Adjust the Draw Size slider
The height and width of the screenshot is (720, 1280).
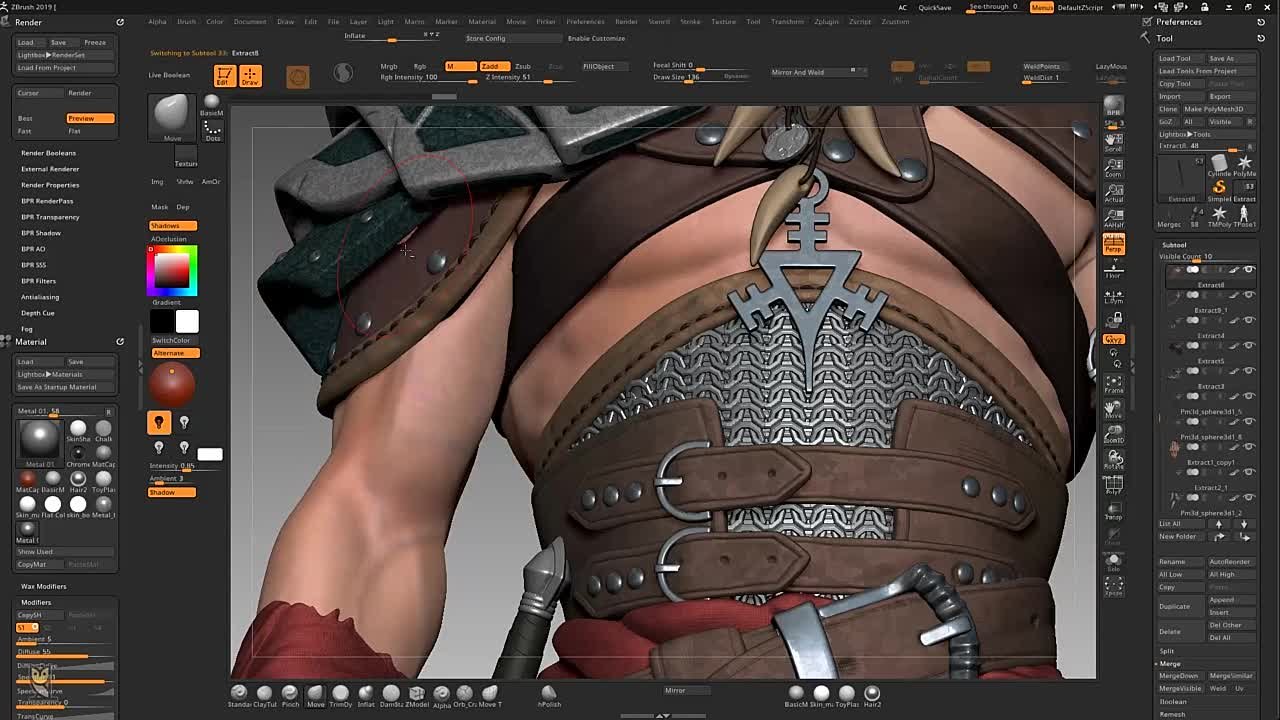click(700, 77)
